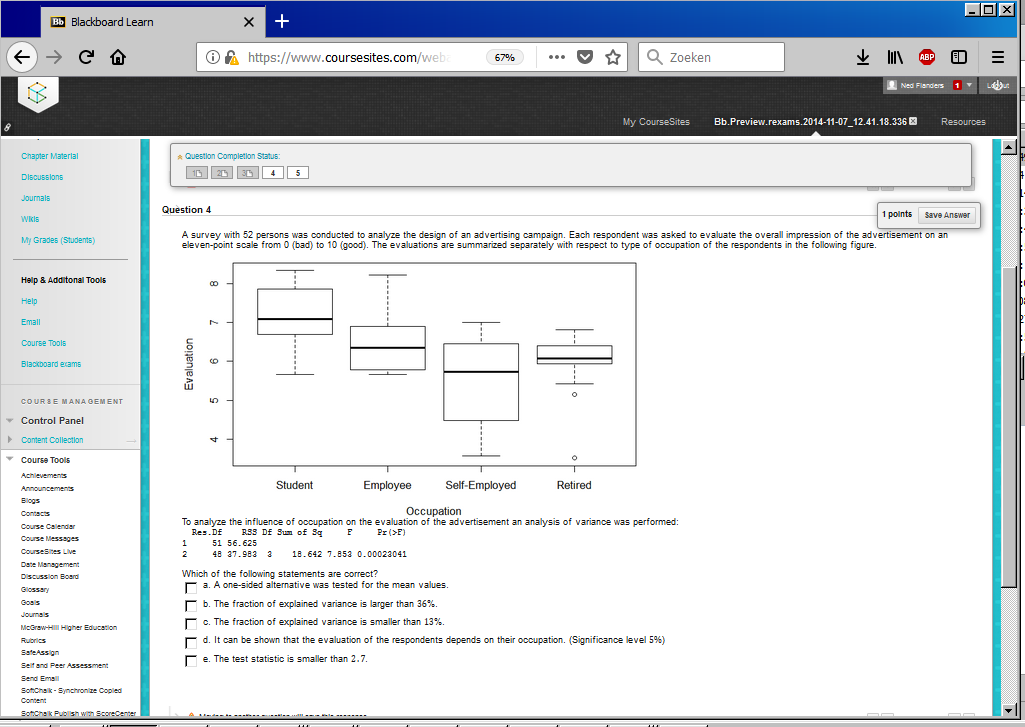Check option a one-sided alternative
Screen dimensions: 1025x727
(x=191, y=588)
